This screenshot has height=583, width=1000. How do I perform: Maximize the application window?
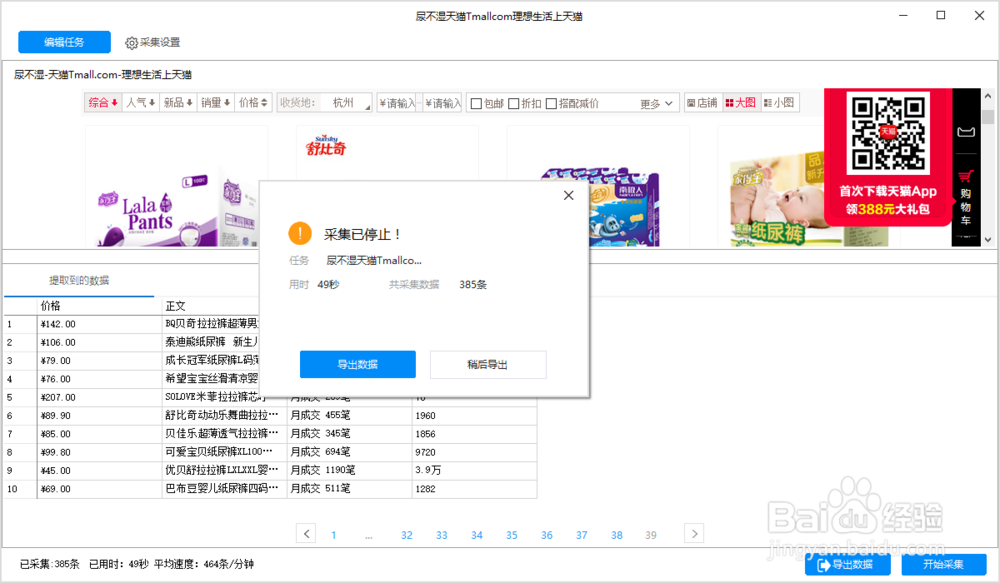point(941,15)
